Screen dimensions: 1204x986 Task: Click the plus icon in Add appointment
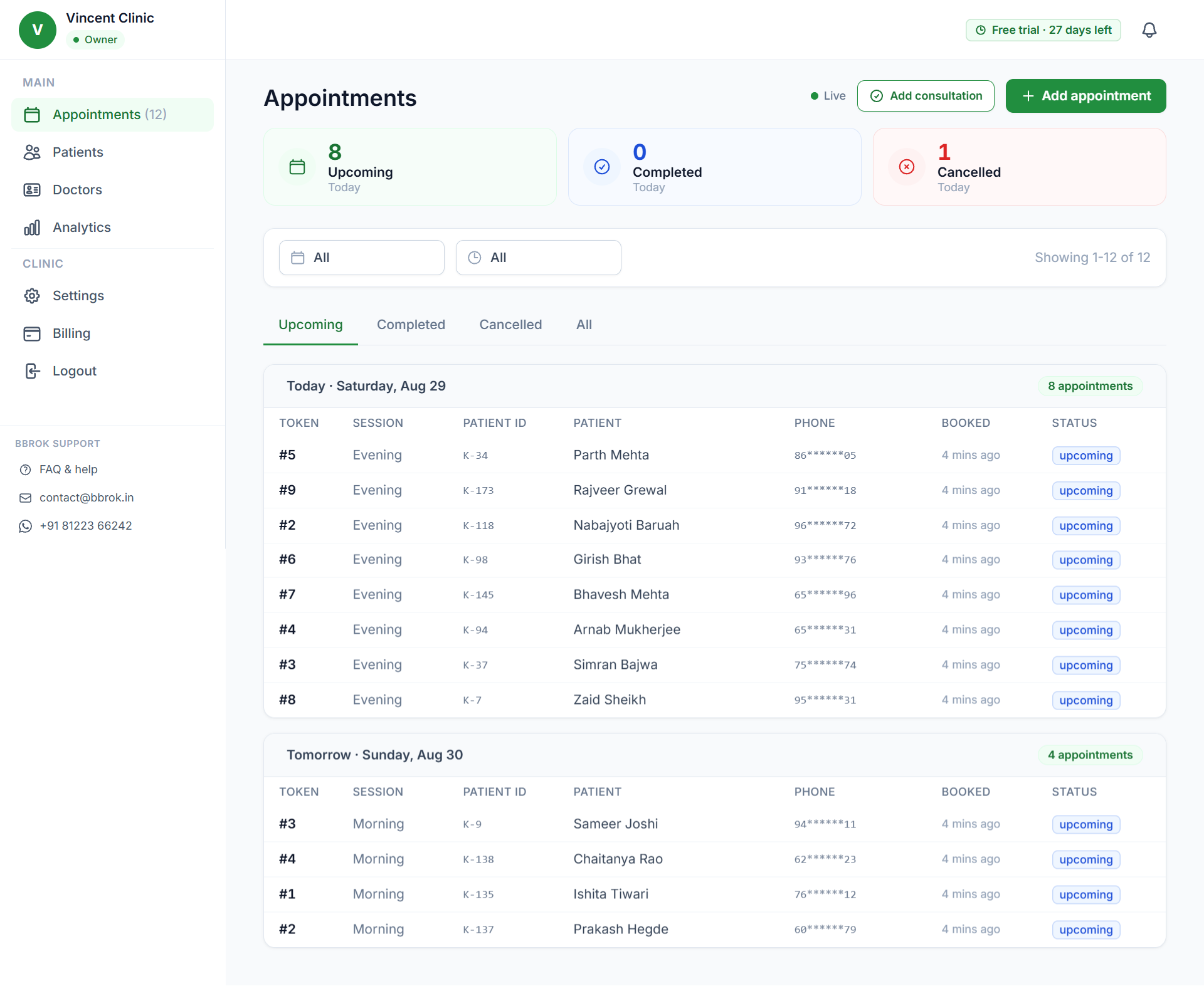[x=1028, y=96]
